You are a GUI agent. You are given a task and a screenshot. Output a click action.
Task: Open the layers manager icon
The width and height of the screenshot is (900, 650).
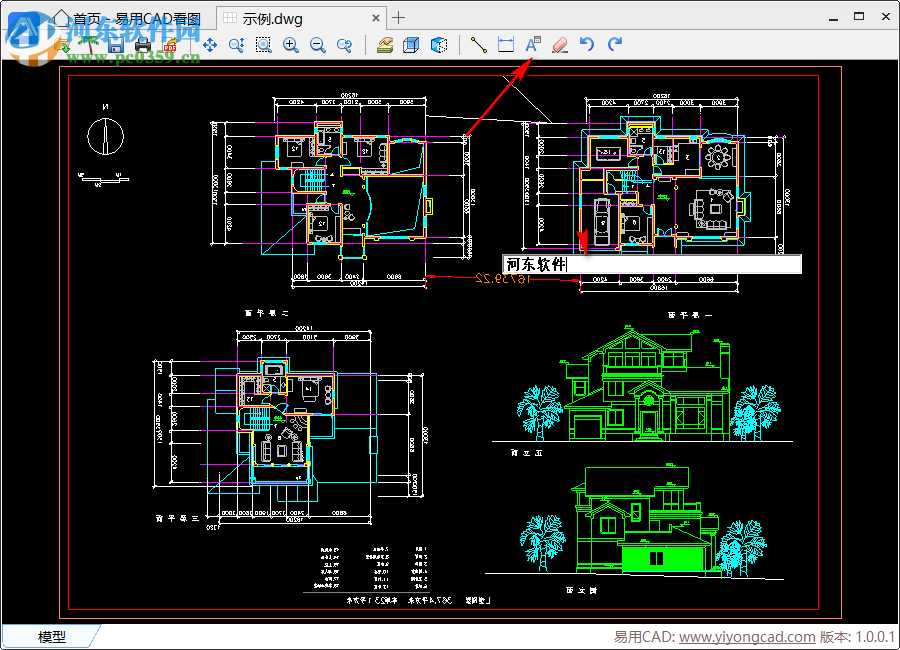(x=384, y=45)
